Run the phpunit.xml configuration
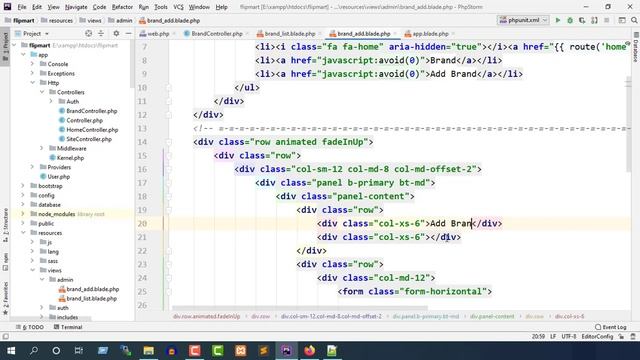Screen dimensions: 640x360 [x=558, y=20]
